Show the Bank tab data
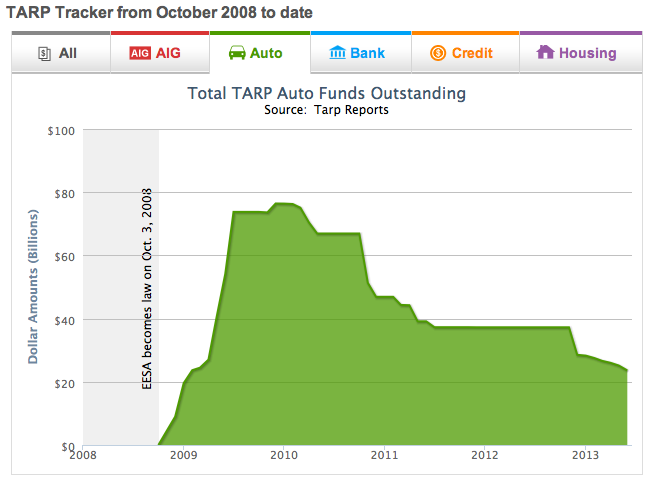 tap(367, 53)
